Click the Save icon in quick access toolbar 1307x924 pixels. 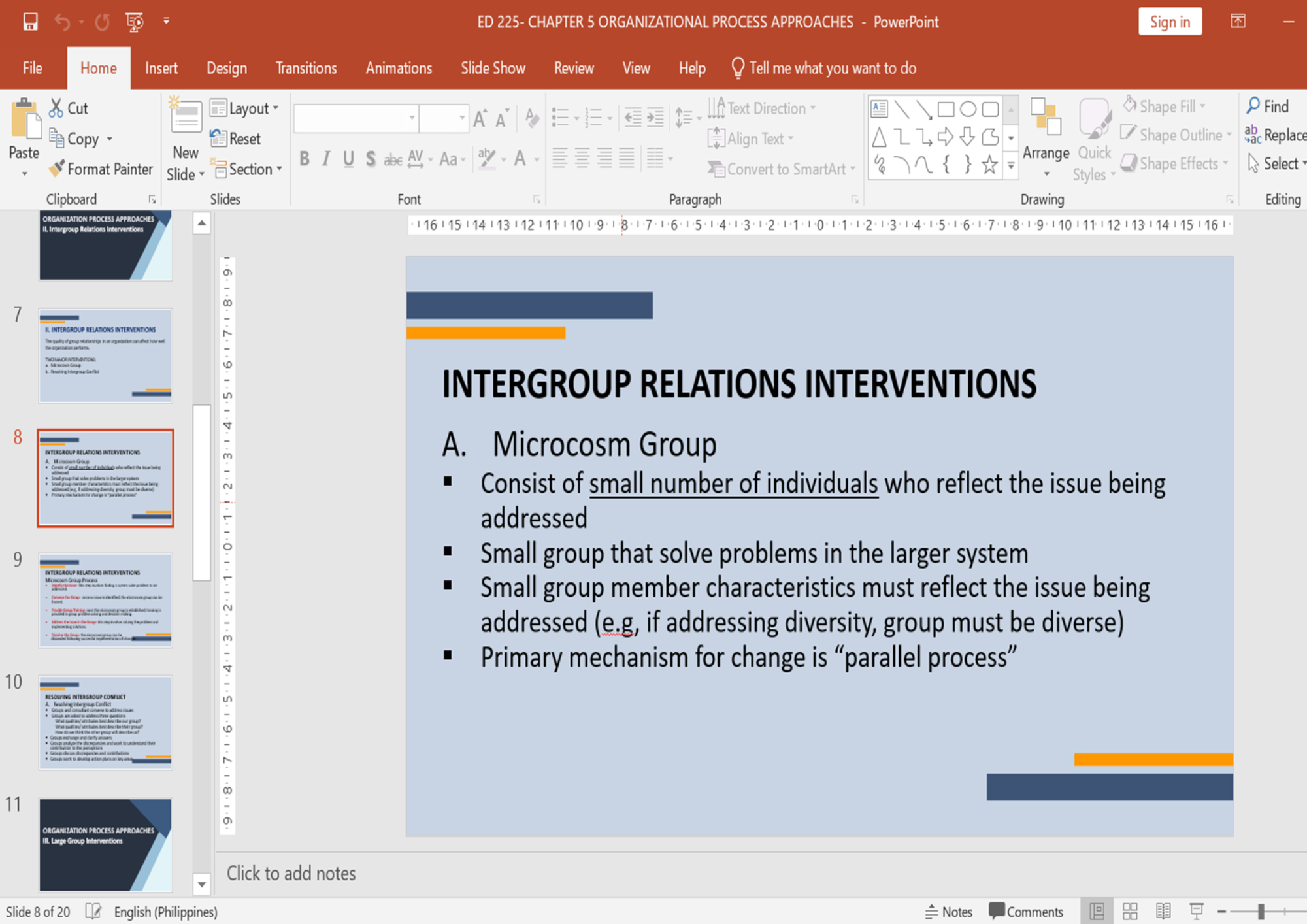click(x=30, y=22)
